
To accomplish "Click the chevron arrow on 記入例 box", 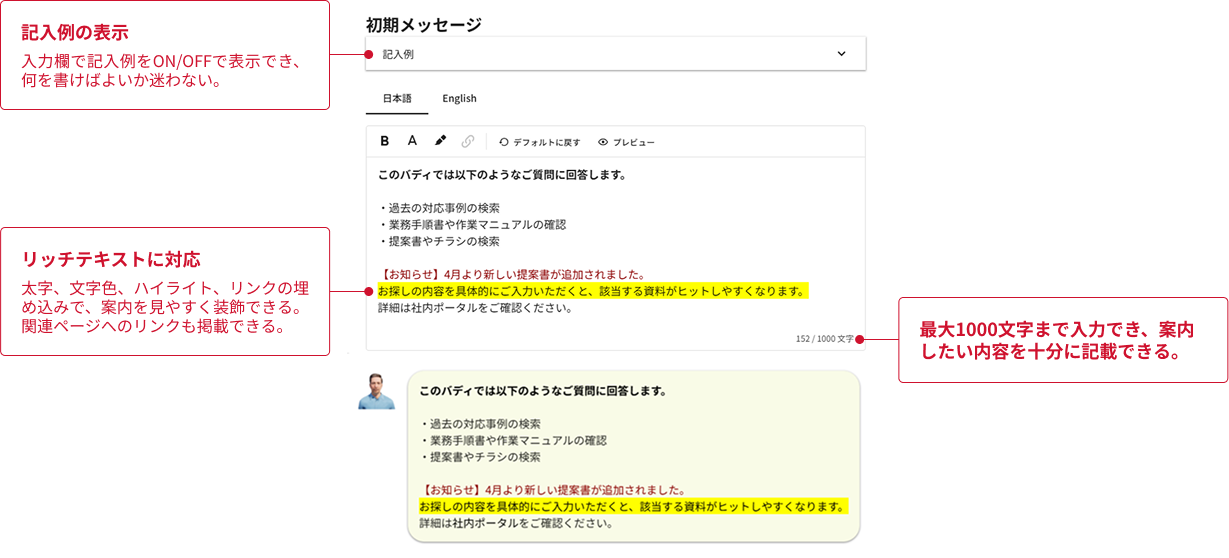I will 841,54.
